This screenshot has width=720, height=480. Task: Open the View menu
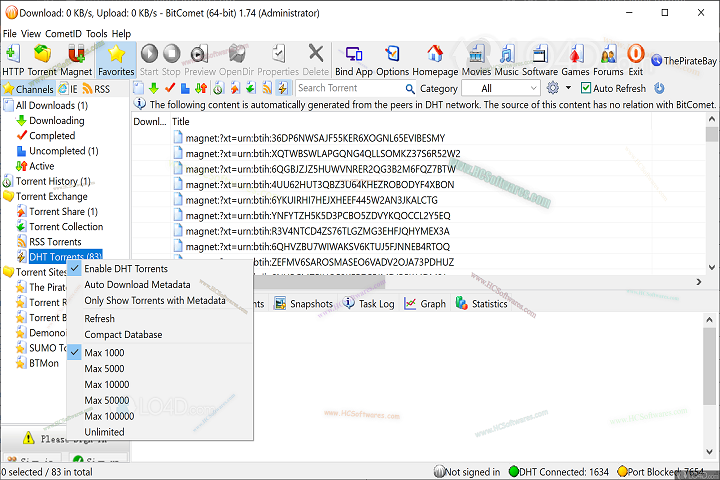coord(31,34)
